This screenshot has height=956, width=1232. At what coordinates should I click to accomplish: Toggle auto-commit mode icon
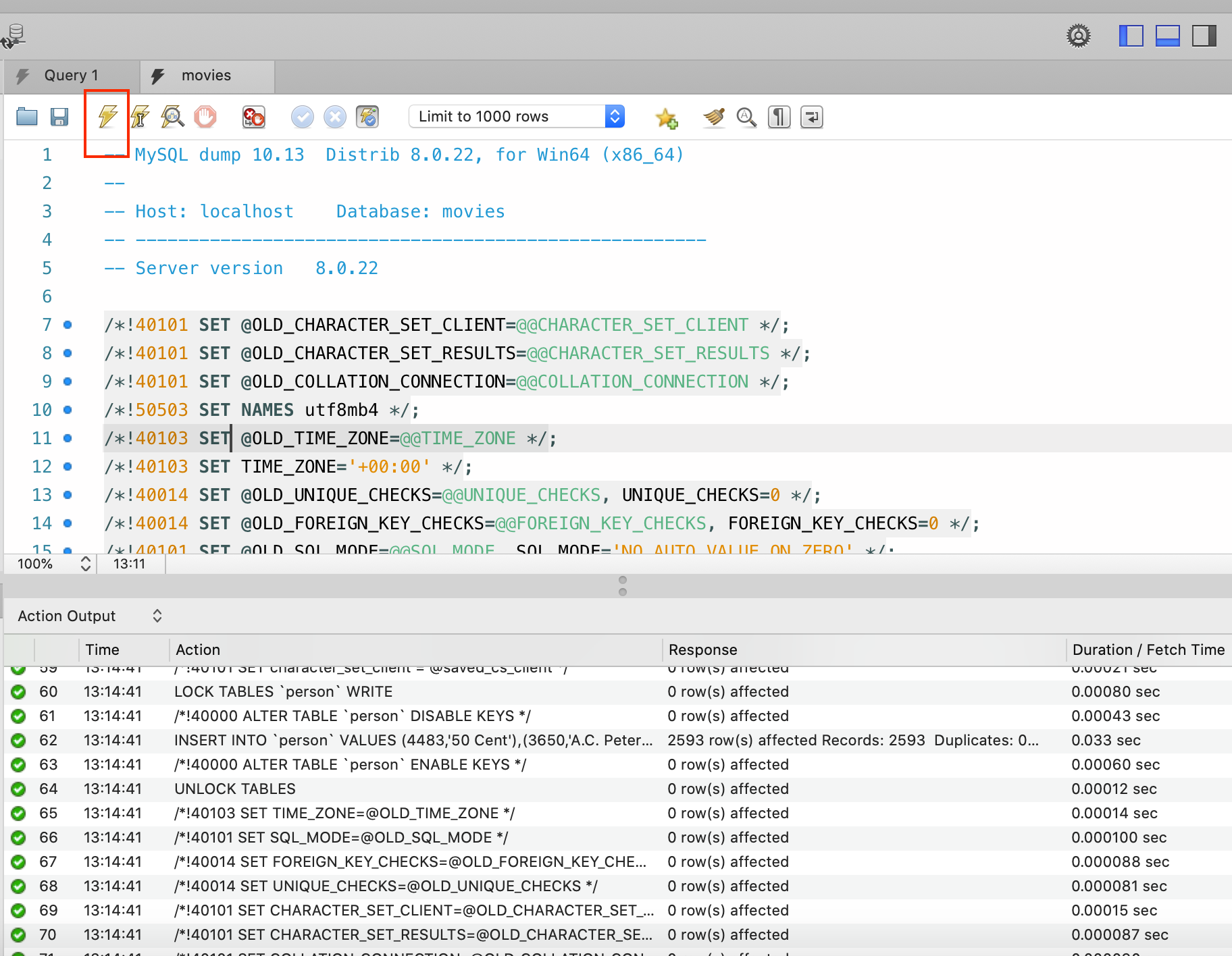pos(367,117)
